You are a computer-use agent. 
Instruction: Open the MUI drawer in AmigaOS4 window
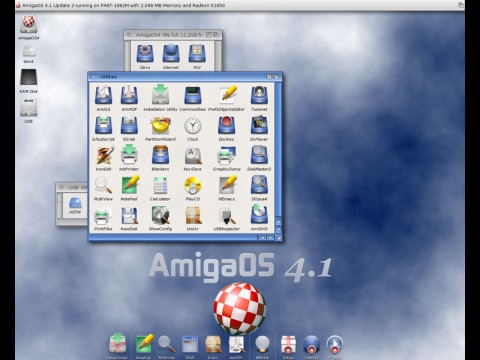coord(197,54)
